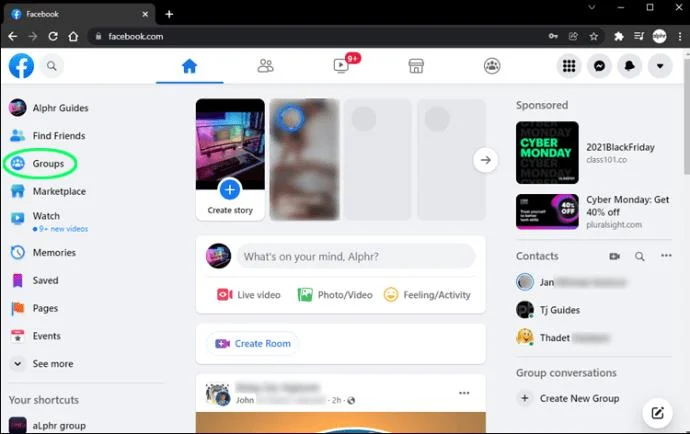
Task: Open Chrome three-dot menu
Action: click(x=679, y=36)
